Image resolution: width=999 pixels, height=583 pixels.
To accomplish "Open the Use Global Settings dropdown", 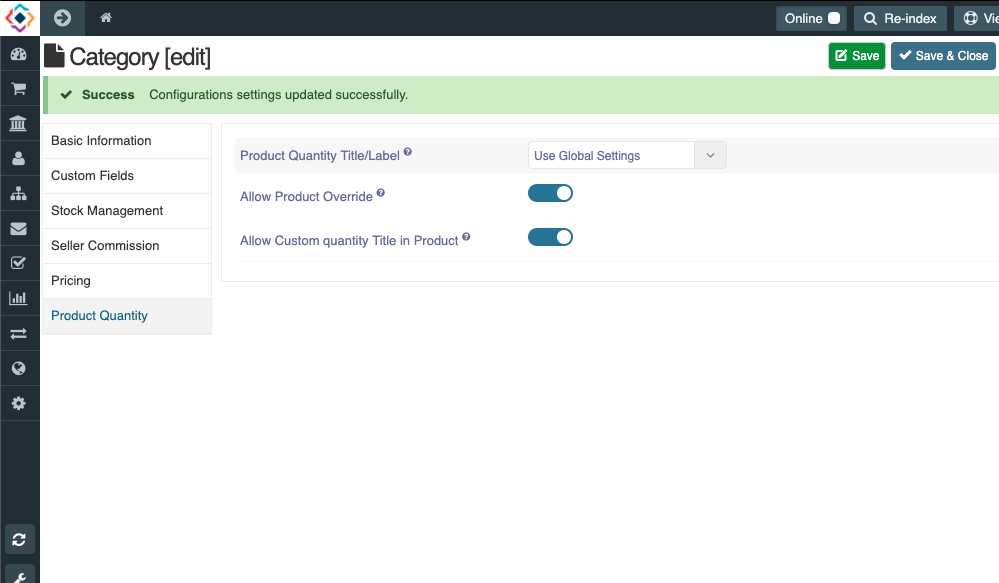I will (x=627, y=155).
